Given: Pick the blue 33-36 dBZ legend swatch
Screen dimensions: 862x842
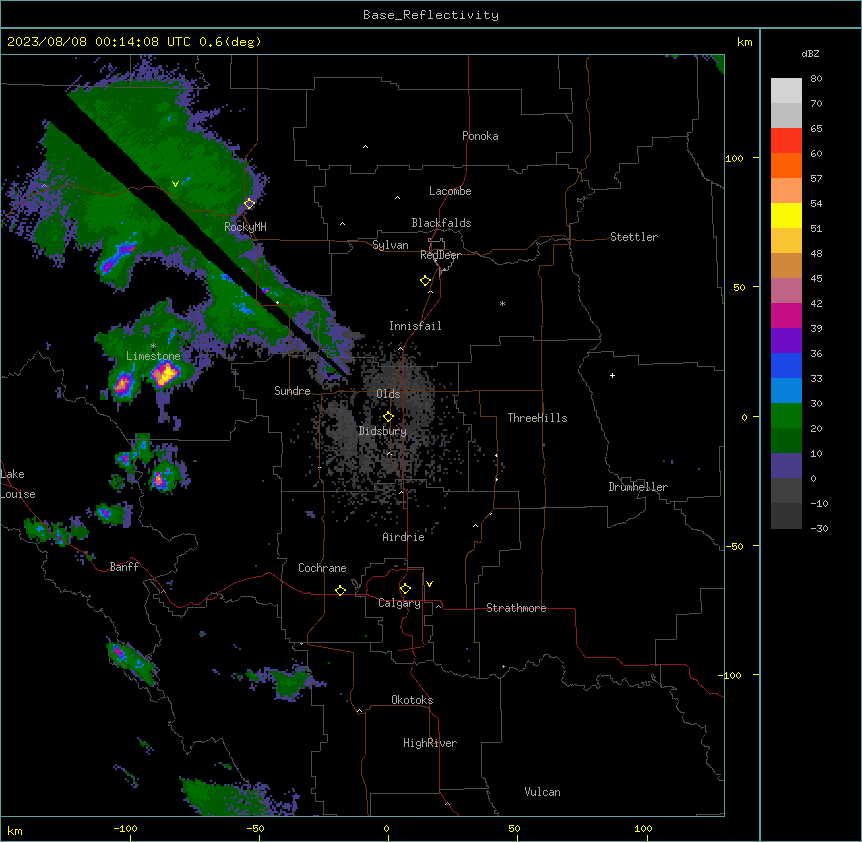Looking at the screenshot, I should pyautogui.click(x=786, y=365).
